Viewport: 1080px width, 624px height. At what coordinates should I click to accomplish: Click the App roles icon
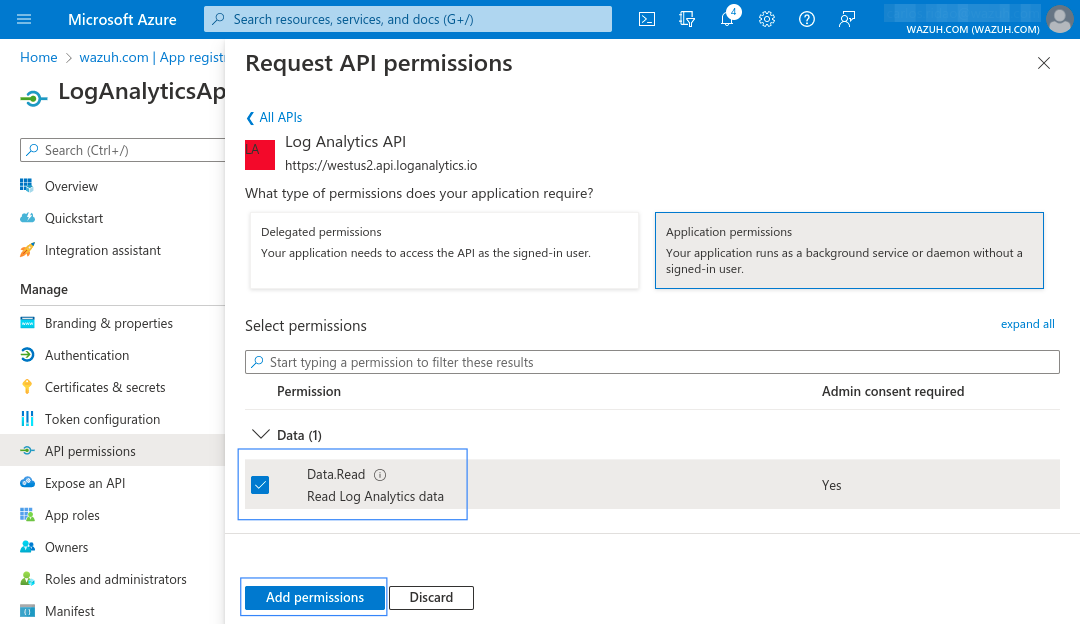(x=27, y=514)
